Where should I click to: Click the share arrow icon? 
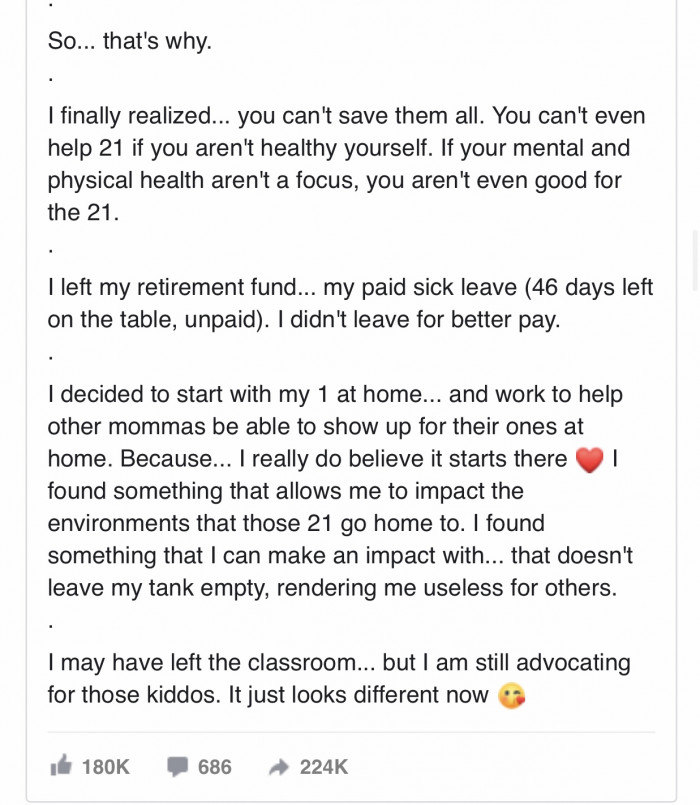[x=279, y=767]
